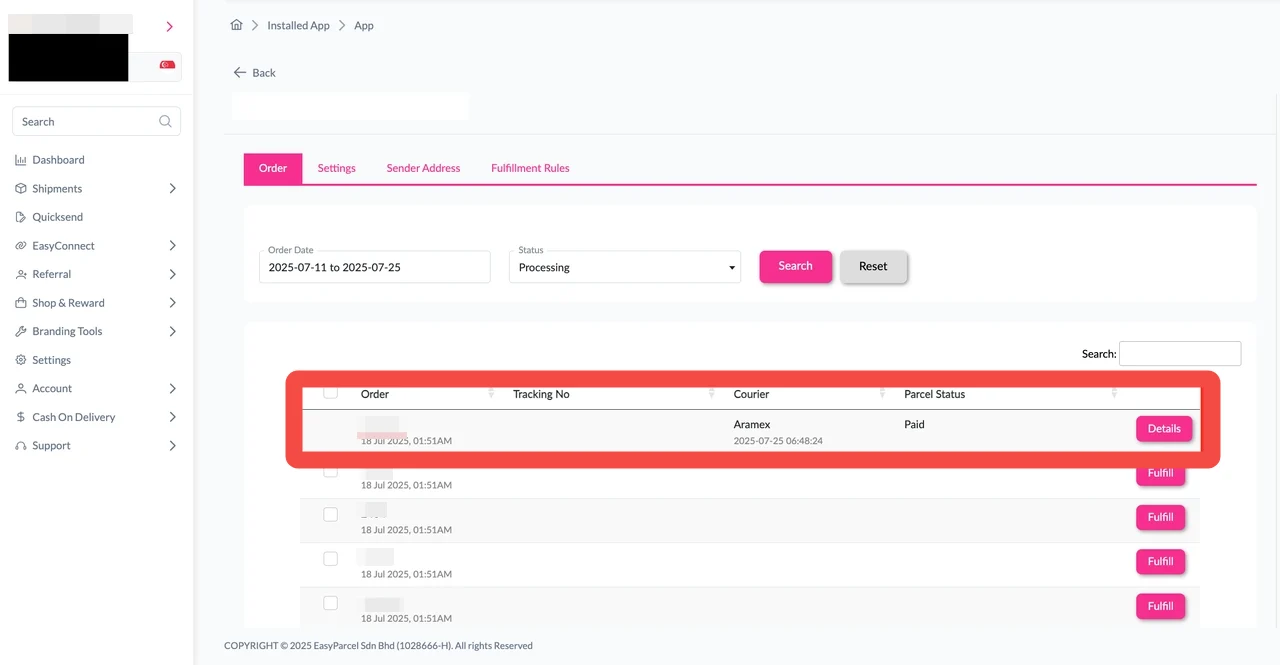Tick the checkbox on the Aramex order row
1280x665 pixels.
point(331,424)
